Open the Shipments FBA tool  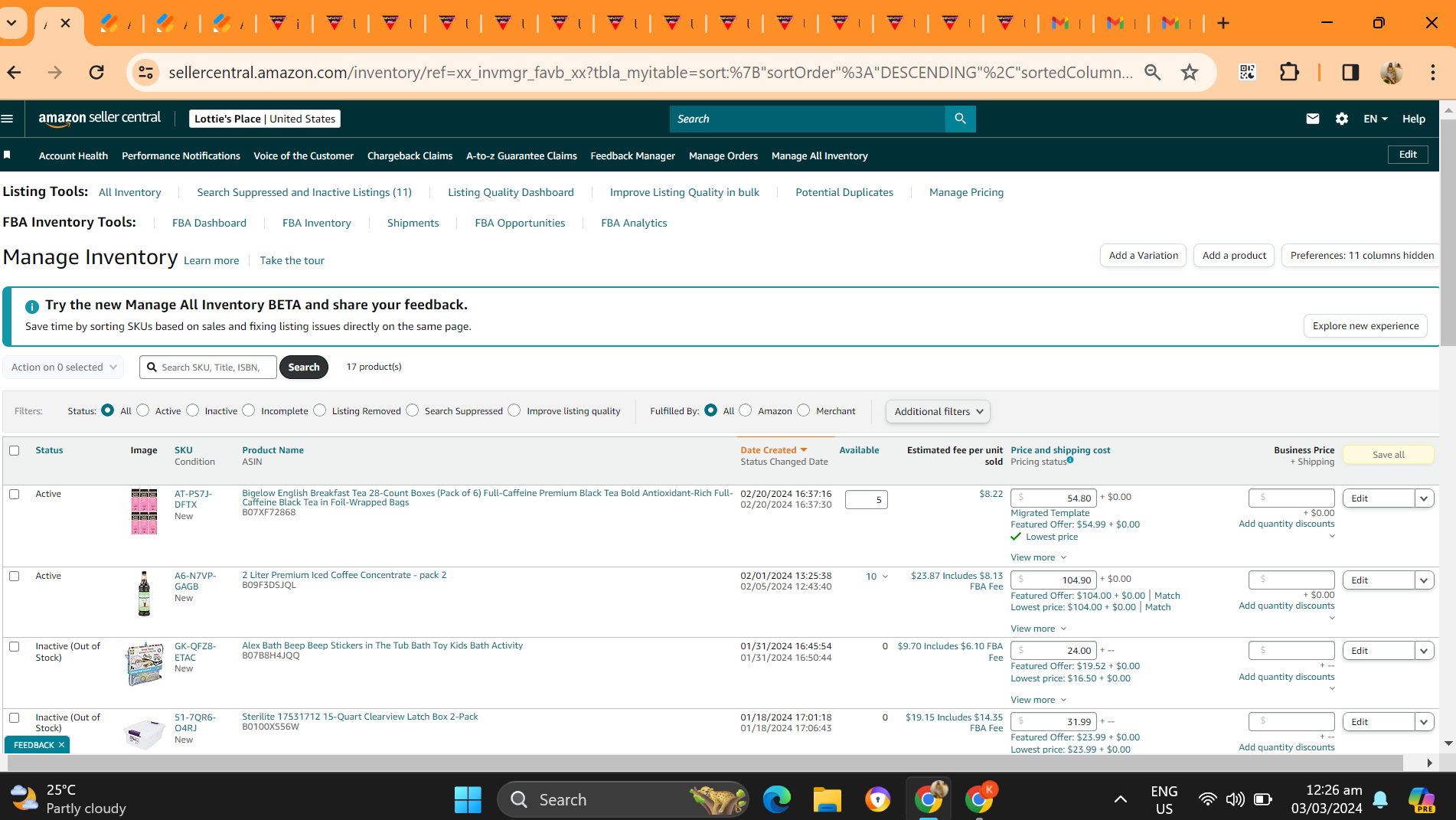pos(413,223)
